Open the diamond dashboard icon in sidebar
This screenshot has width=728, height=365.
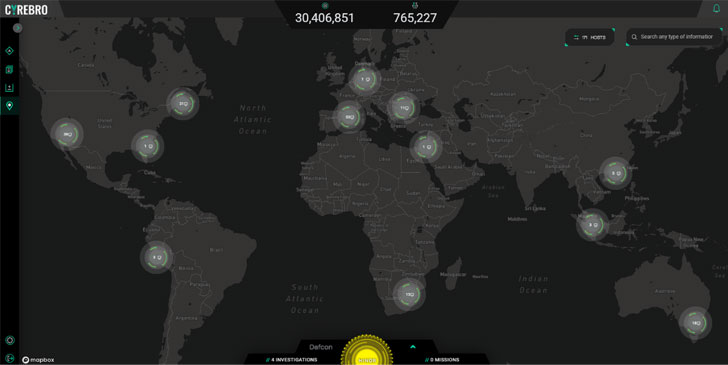(x=9, y=51)
